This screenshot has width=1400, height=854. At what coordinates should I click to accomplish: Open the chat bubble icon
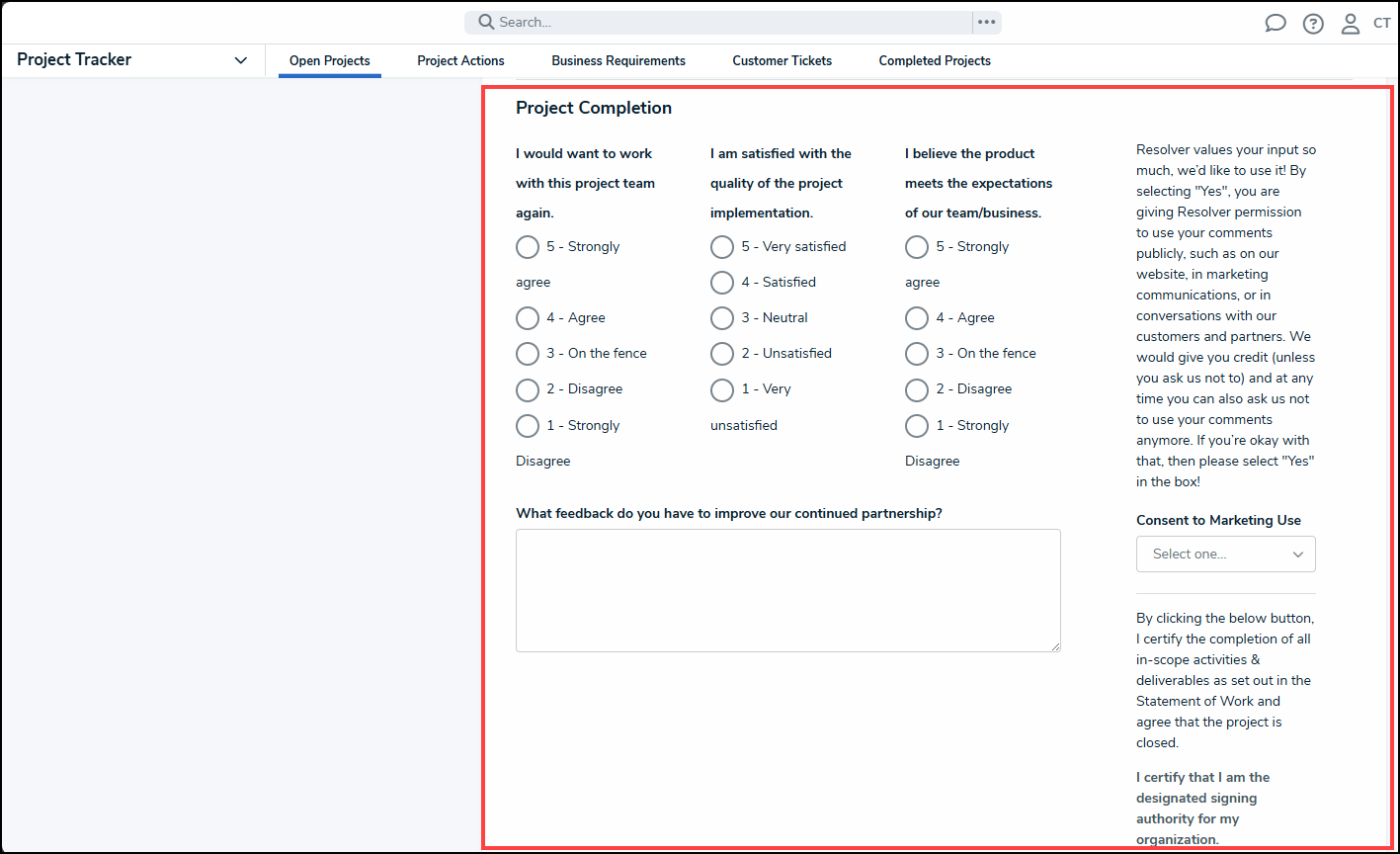[x=1275, y=22]
